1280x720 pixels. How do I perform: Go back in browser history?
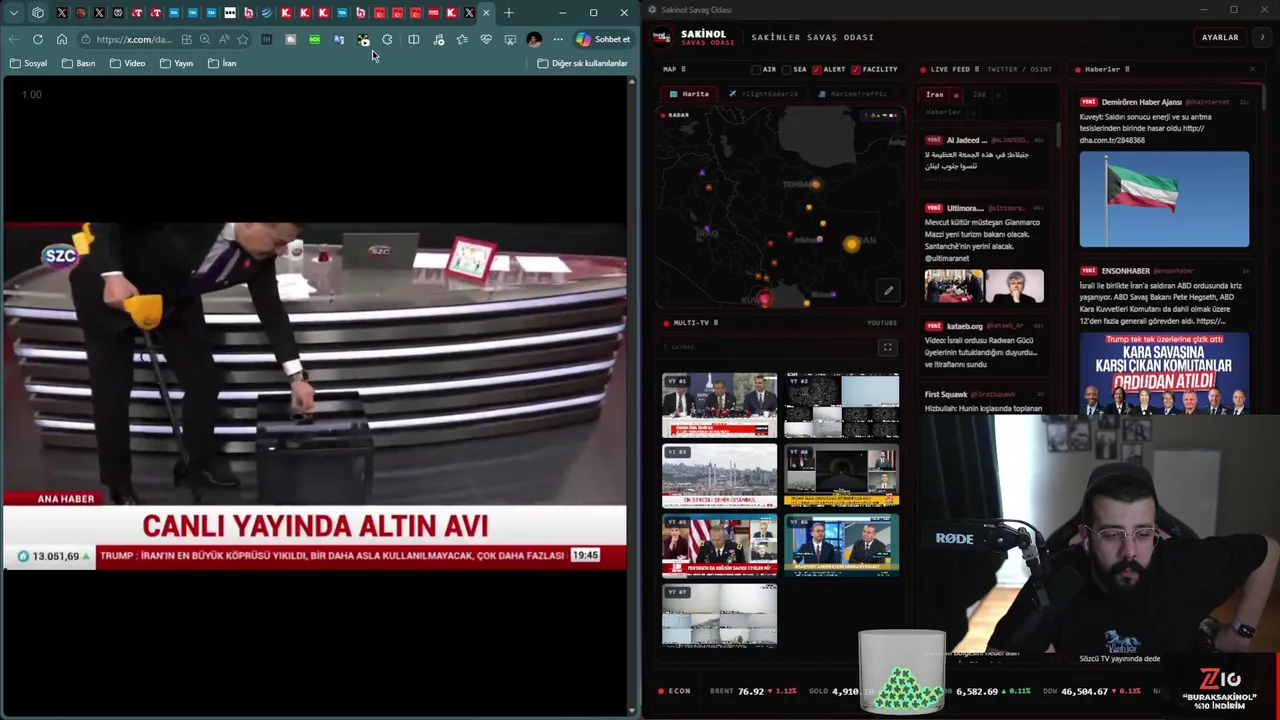13,39
